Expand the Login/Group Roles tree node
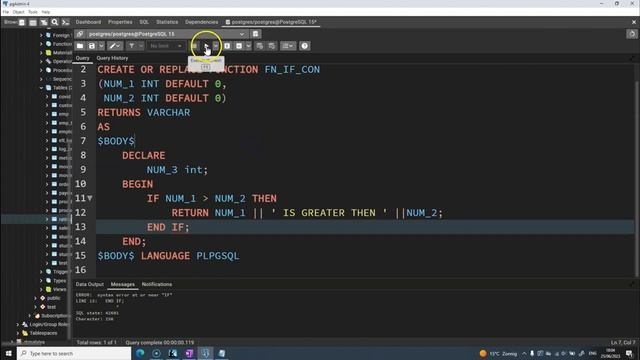This screenshot has height=360, width=640. click(x=18, y=324)
